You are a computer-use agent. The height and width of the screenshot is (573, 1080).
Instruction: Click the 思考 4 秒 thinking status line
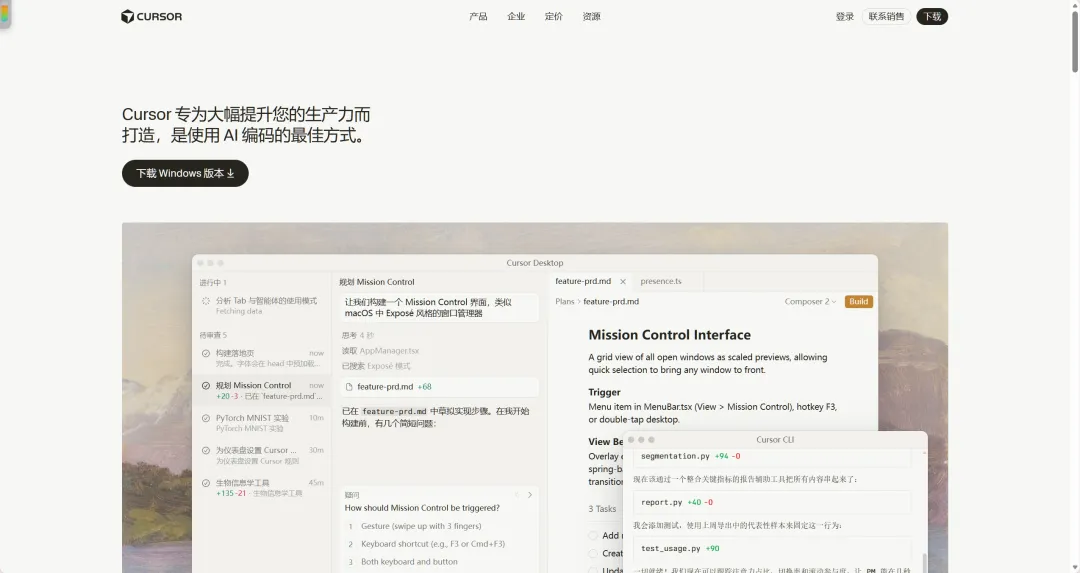(358, 335)
